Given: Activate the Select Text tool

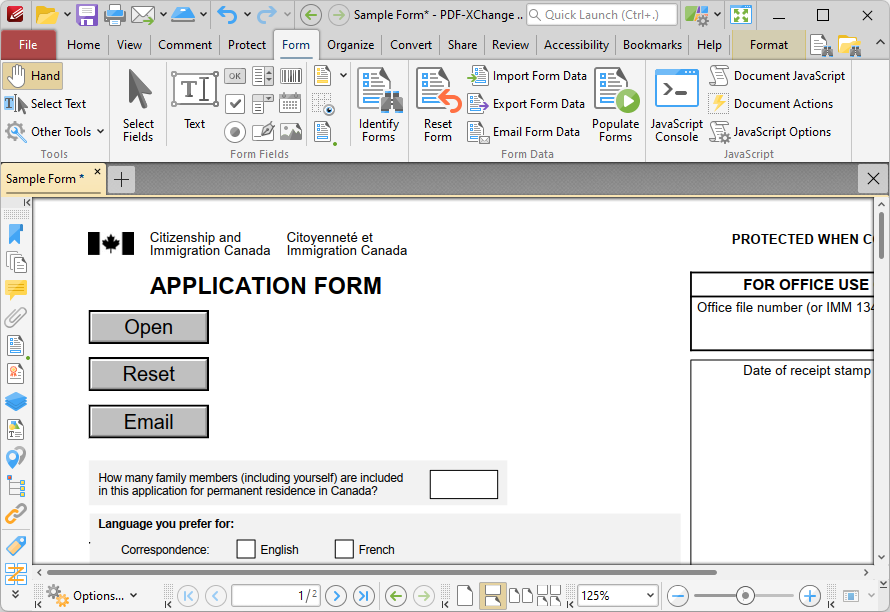Looking at the screenshot, I should (x=45, y=104).
